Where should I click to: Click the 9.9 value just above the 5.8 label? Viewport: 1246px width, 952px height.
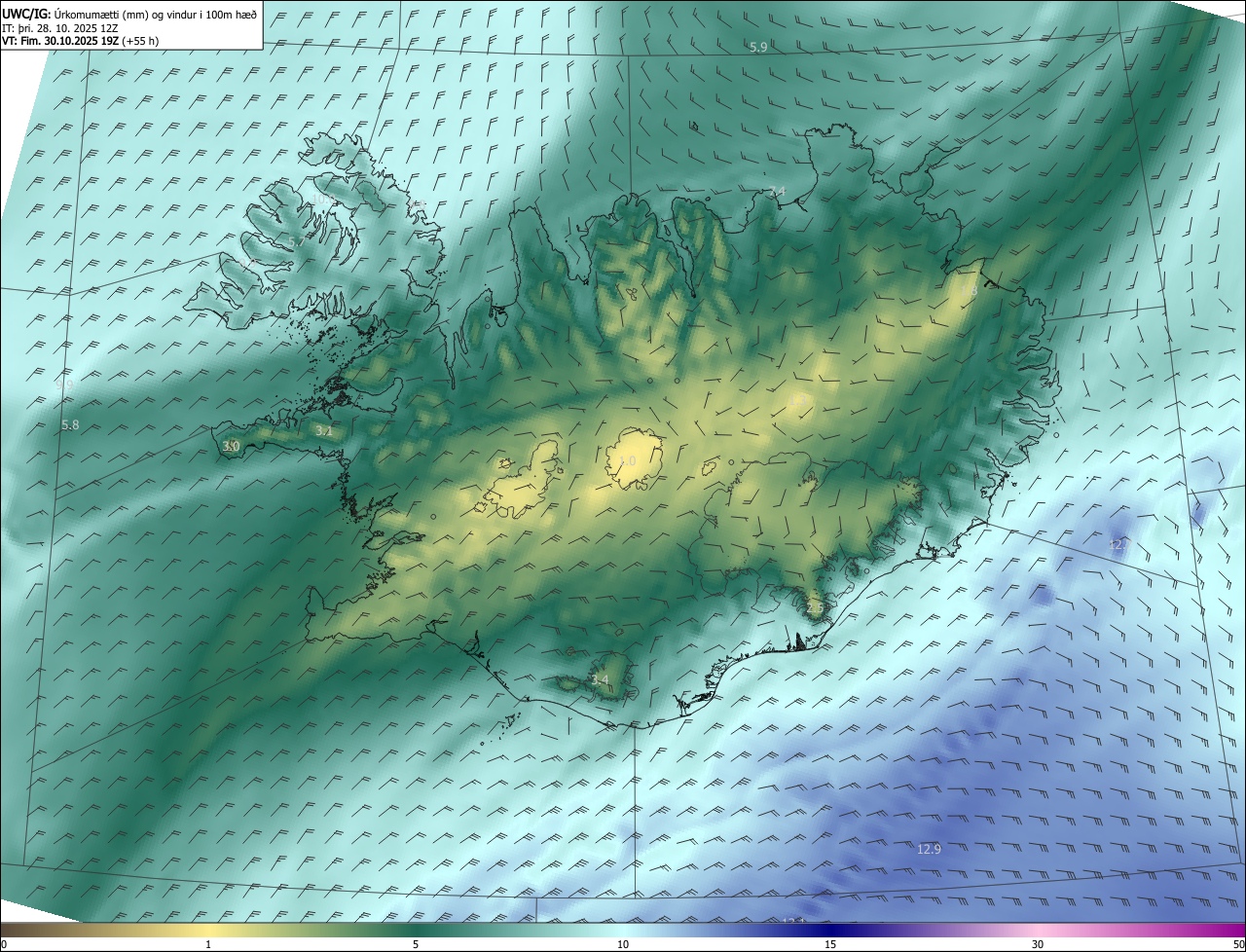pos(64,385)
